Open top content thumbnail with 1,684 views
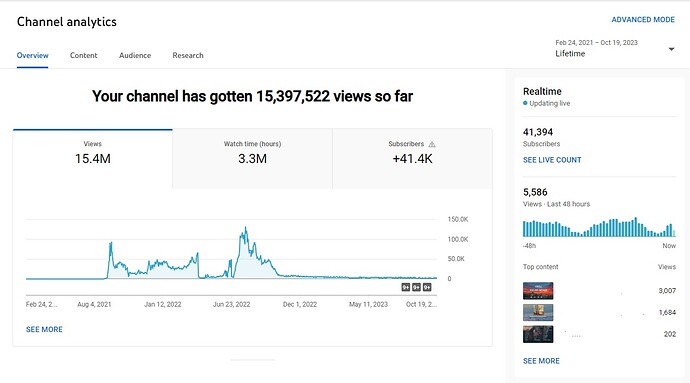The image size is (690, 383). 538,313
